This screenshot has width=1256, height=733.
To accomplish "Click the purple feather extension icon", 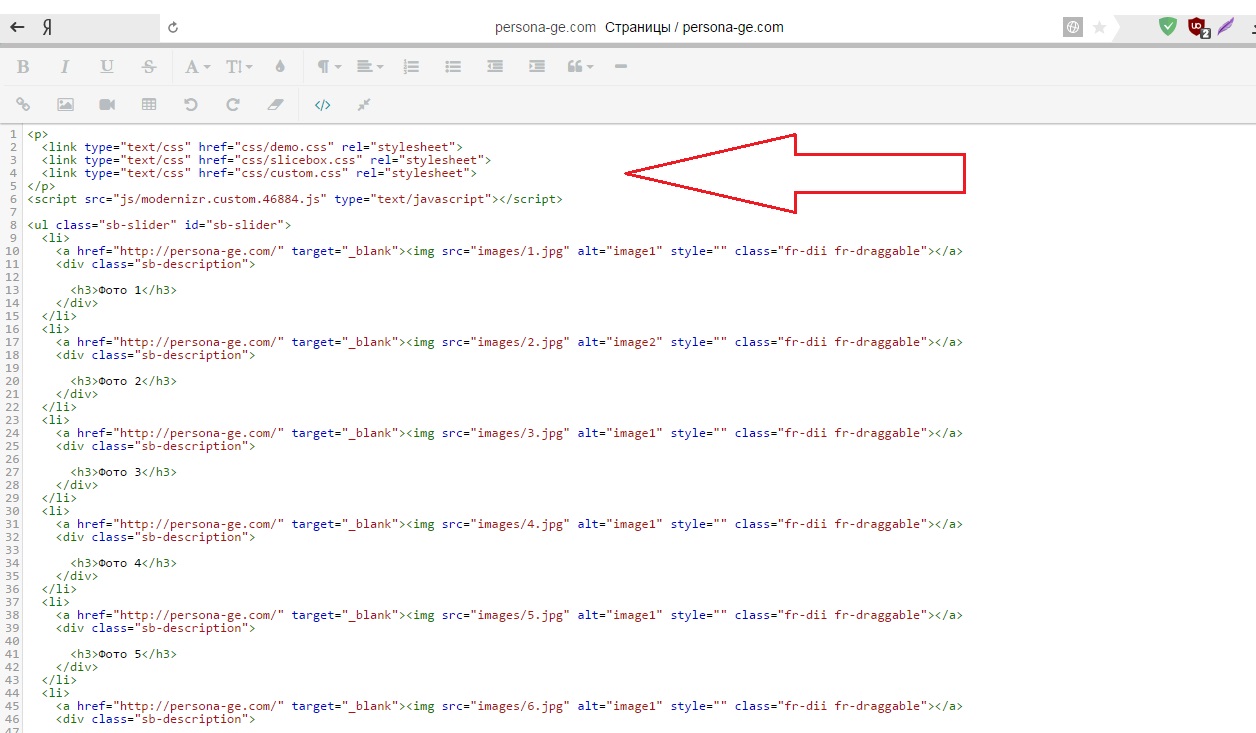I will click(1225, 27).
